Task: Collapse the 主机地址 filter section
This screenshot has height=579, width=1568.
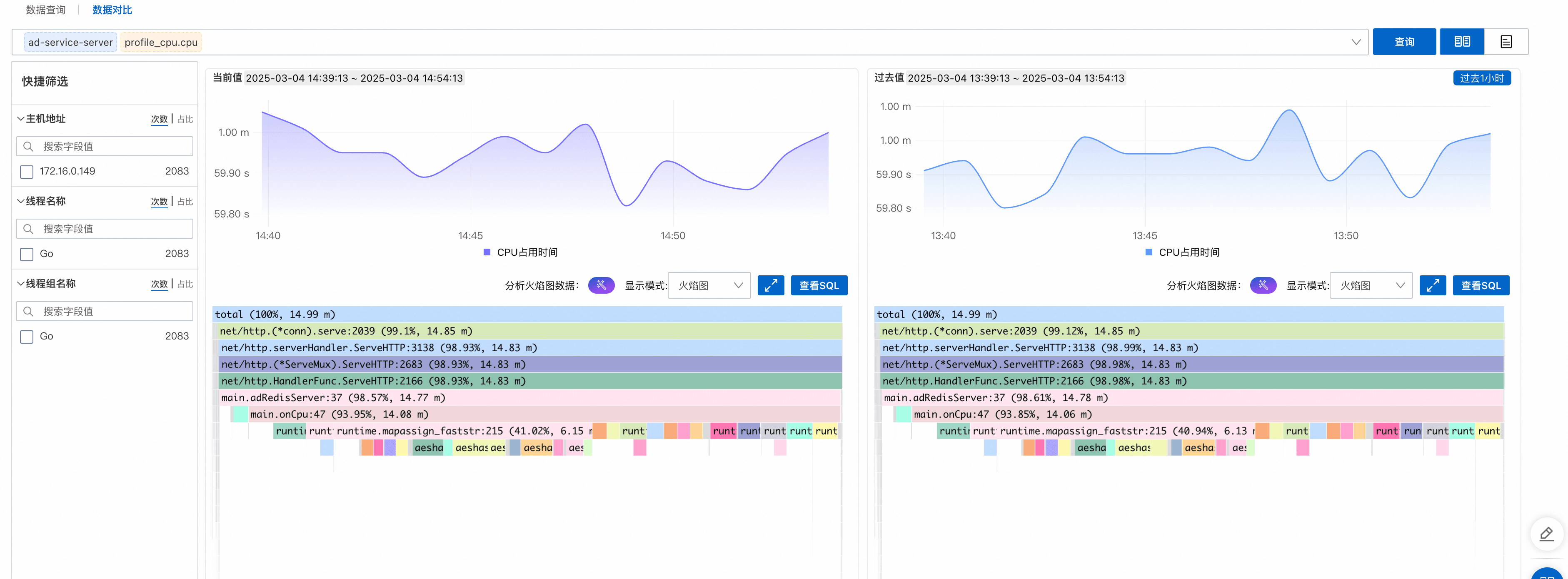Action: coord(21,119)
